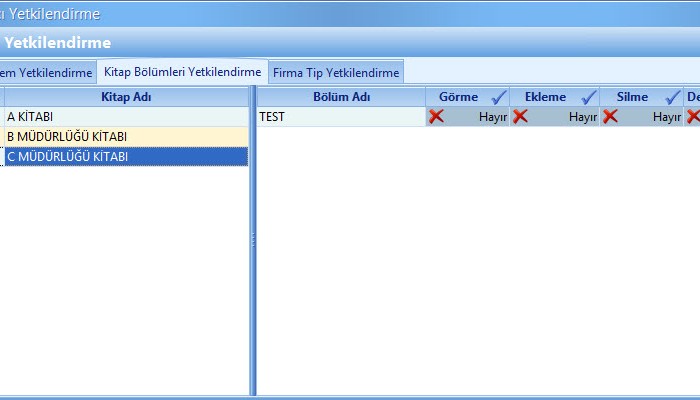
Task: Click the blue checkmark in Silme header
Action: [x=673, y=97]
